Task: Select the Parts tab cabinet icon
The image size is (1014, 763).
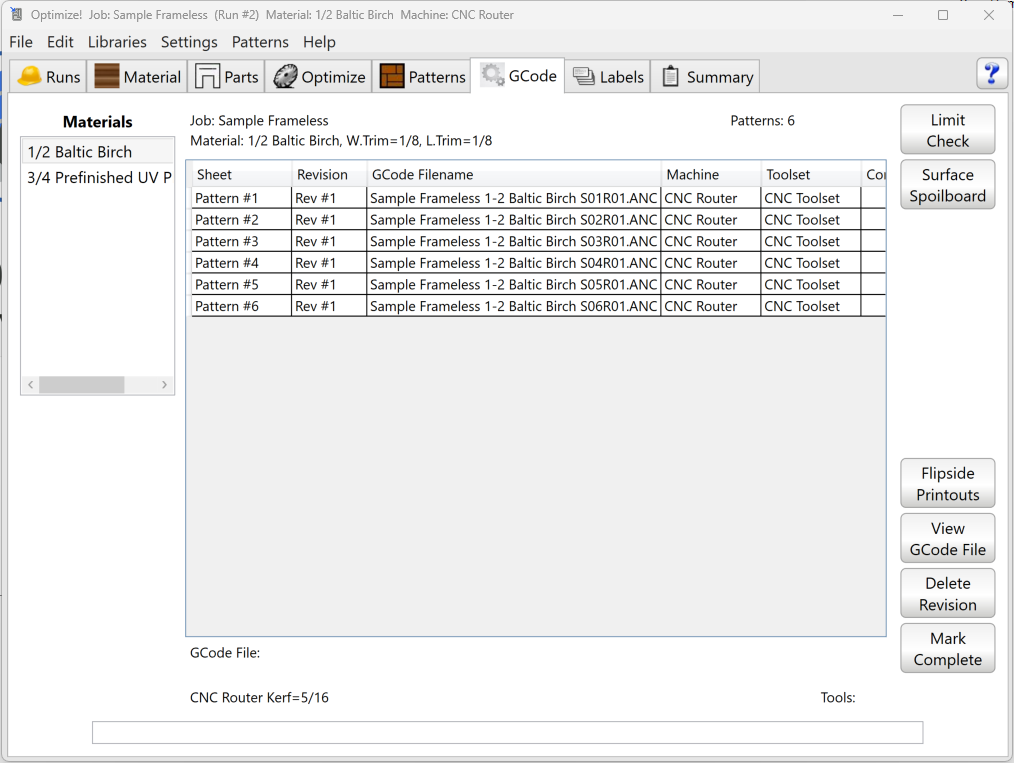Action: [208, 77]
